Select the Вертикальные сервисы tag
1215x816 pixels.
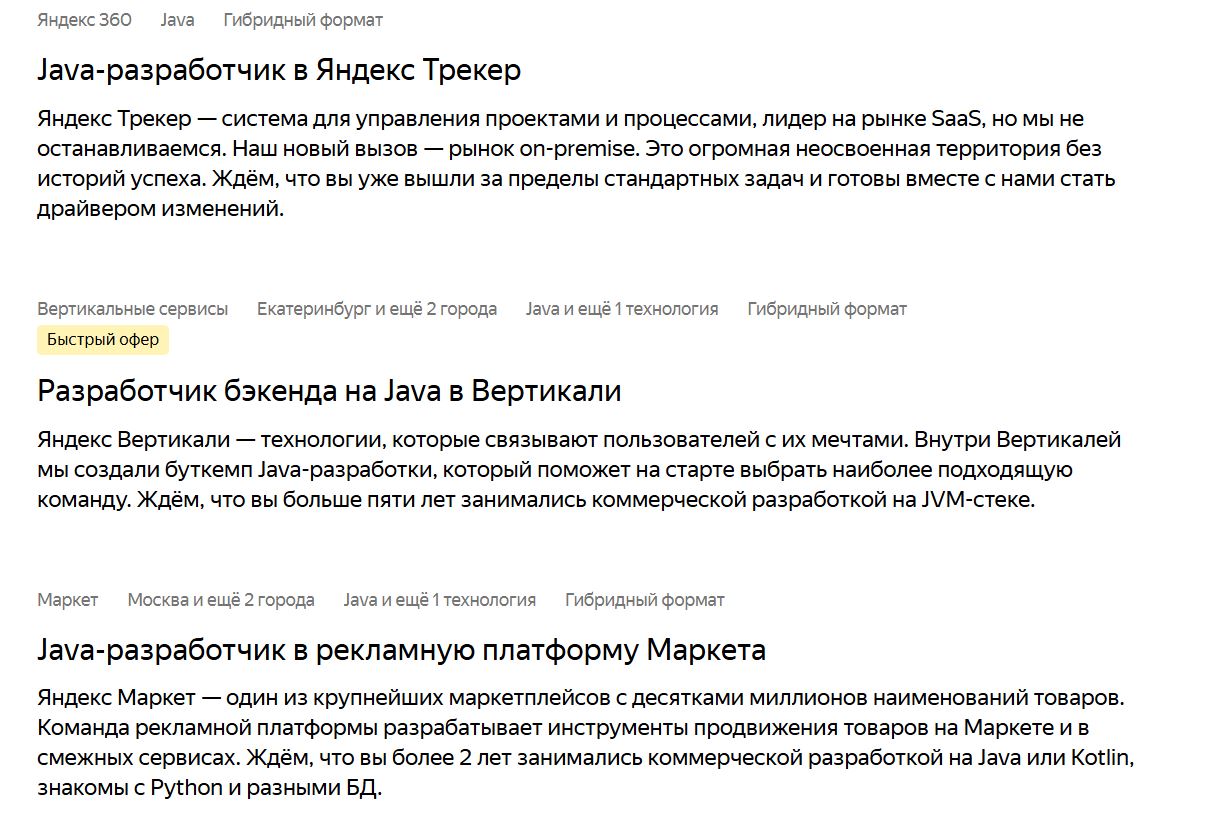[x=133, y=309]
